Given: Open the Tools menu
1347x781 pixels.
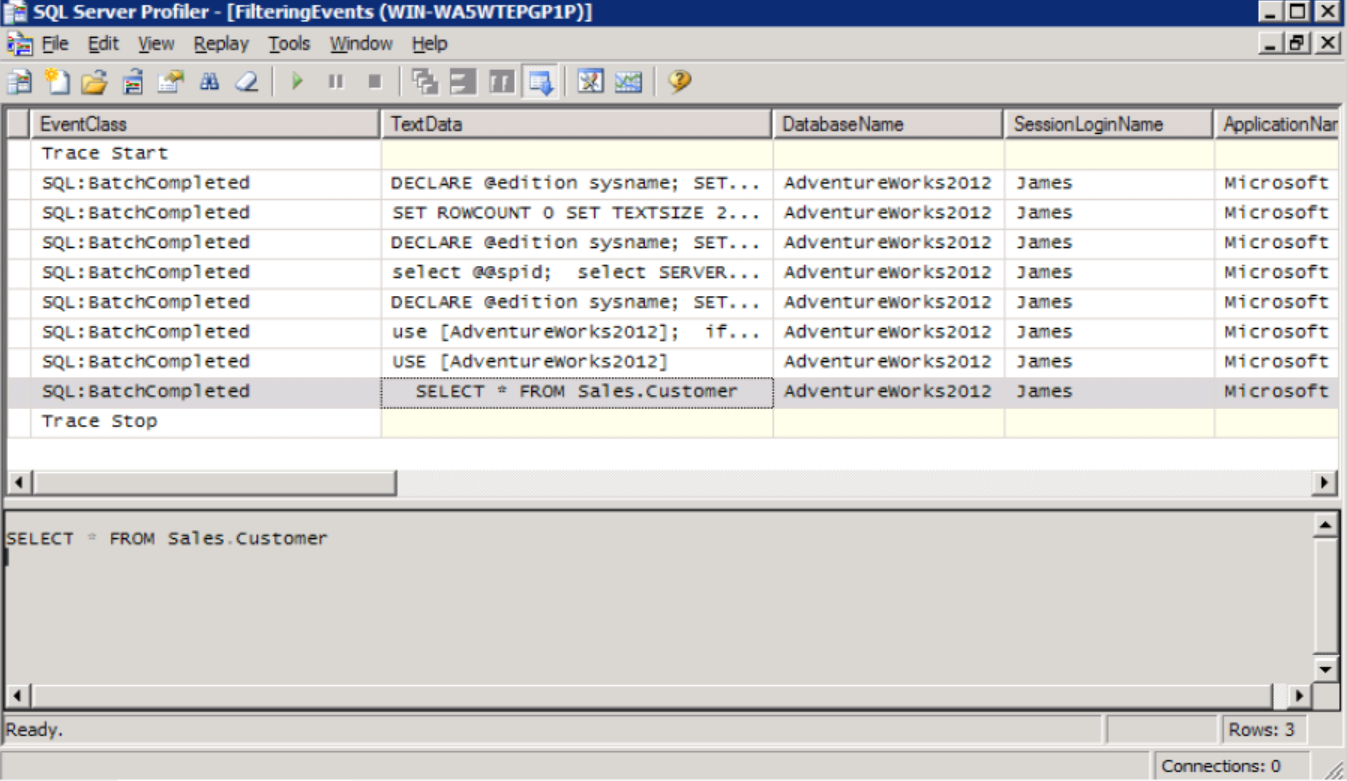Looking at the screenshot, I should point(289,44).
